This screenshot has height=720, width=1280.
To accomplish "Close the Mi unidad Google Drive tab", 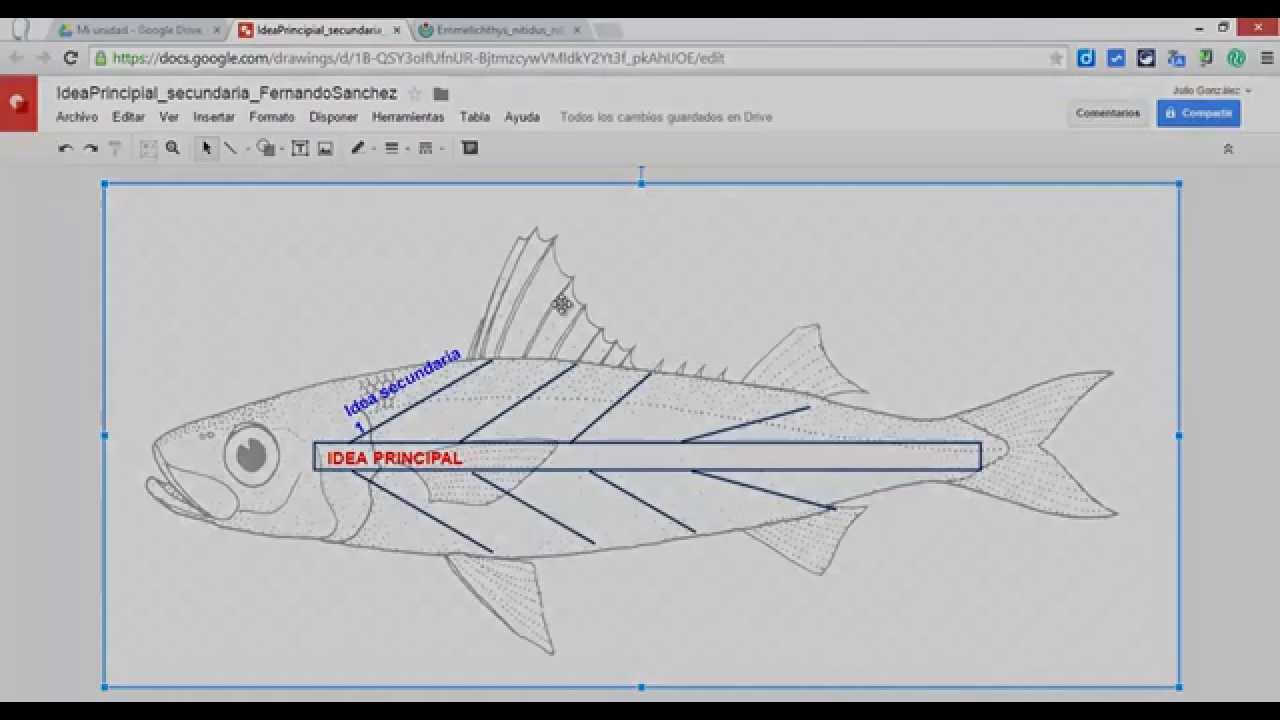I will 216,30.
